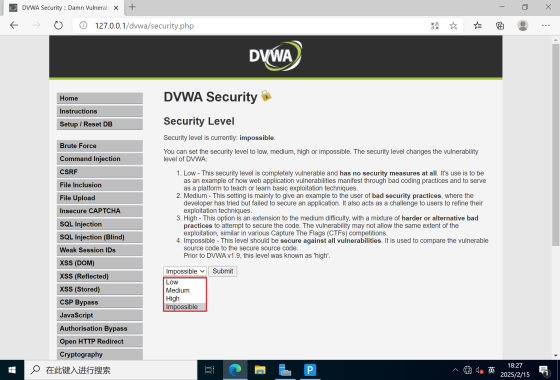Viewport: 560px width, 380px height.
Task: Select Medium in the dropdown list
Action: point(185,290)
